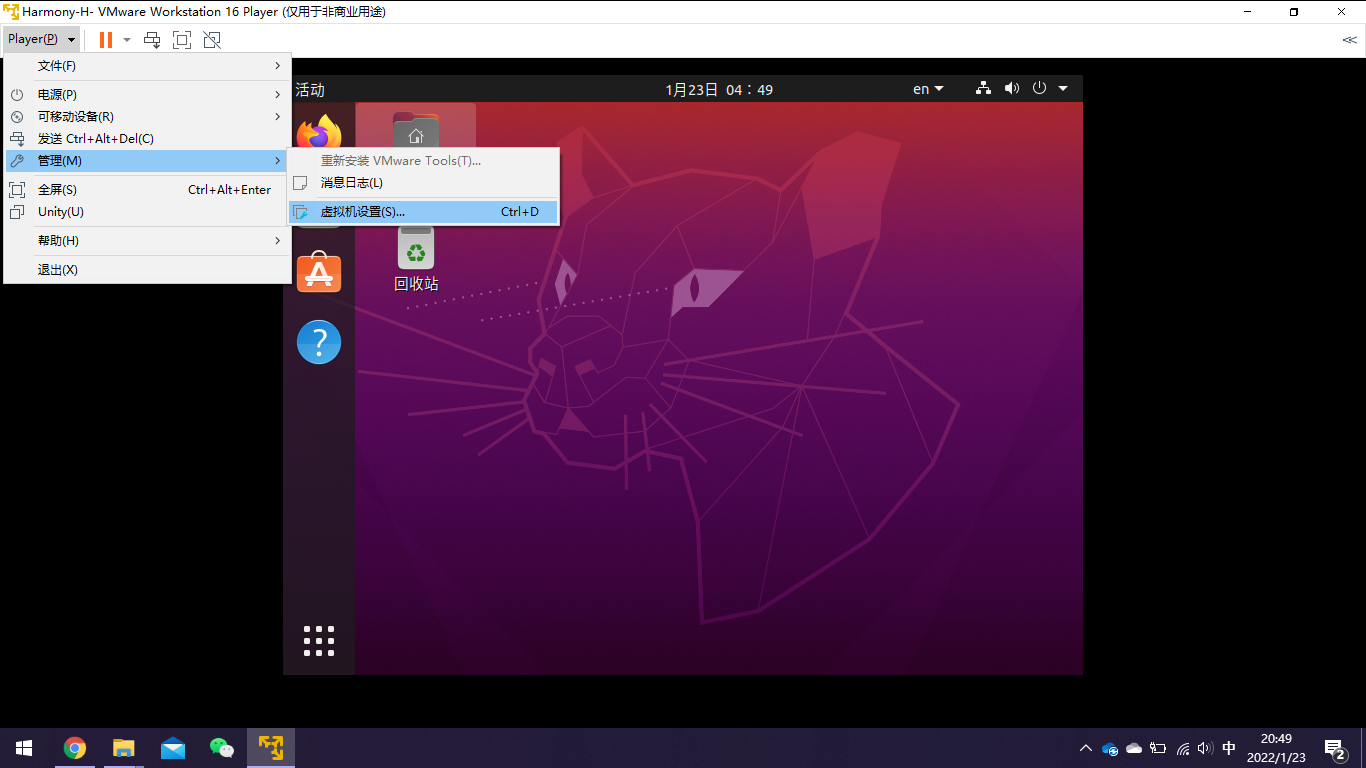Click the Windows volume tray icon
Viewport: 1366px width, 768px height.
[x=1205, y=748]
